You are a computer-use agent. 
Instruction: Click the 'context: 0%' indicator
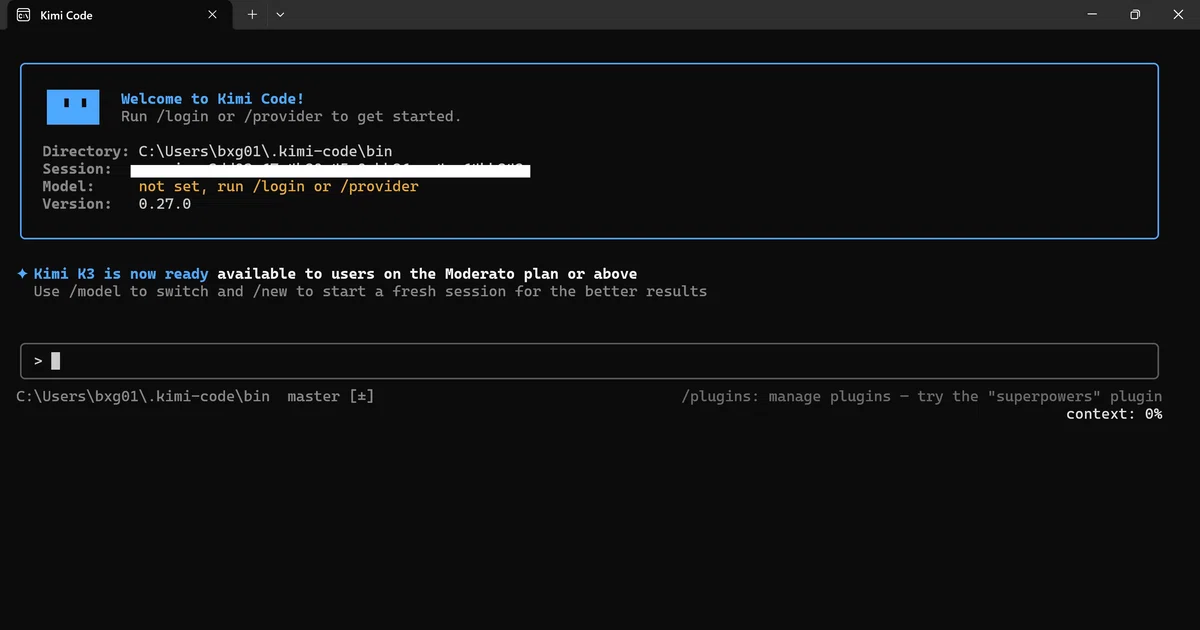[1114, 414]
